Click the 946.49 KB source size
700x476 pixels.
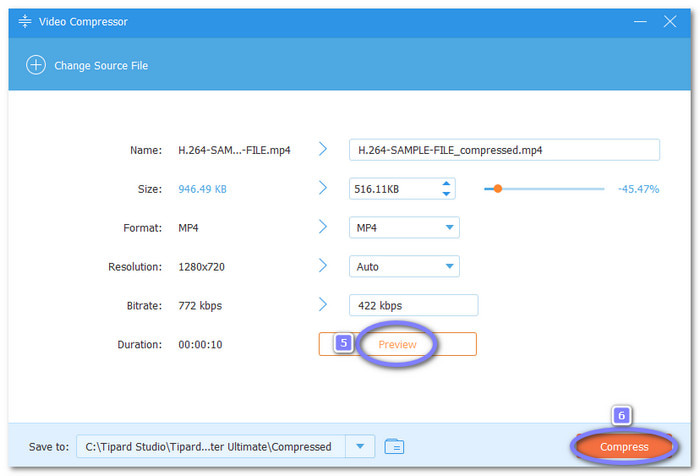coord(202,189)
